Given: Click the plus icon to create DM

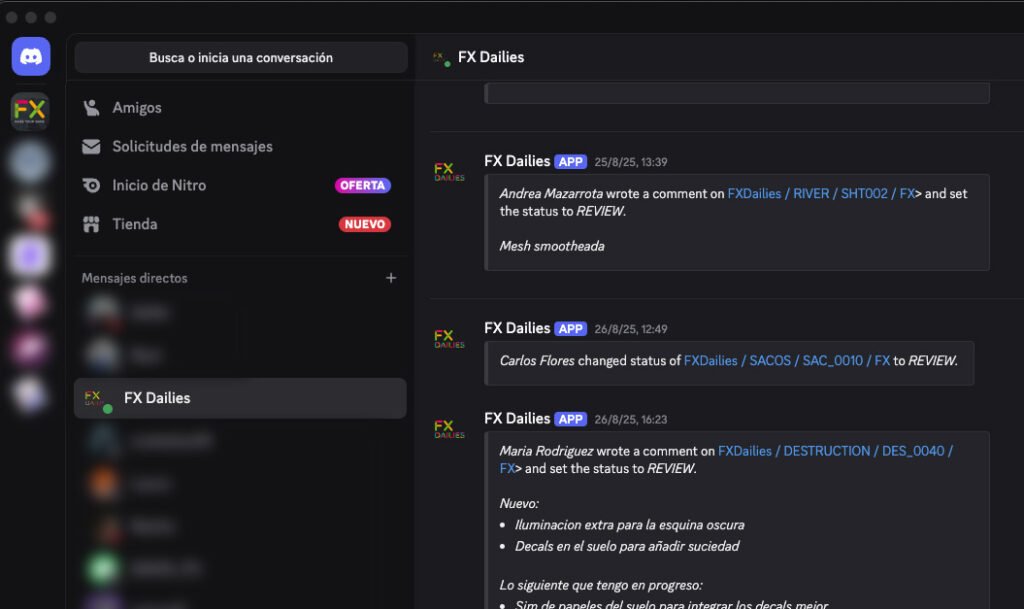Looking at the screenshot, I should click(391, 278).
